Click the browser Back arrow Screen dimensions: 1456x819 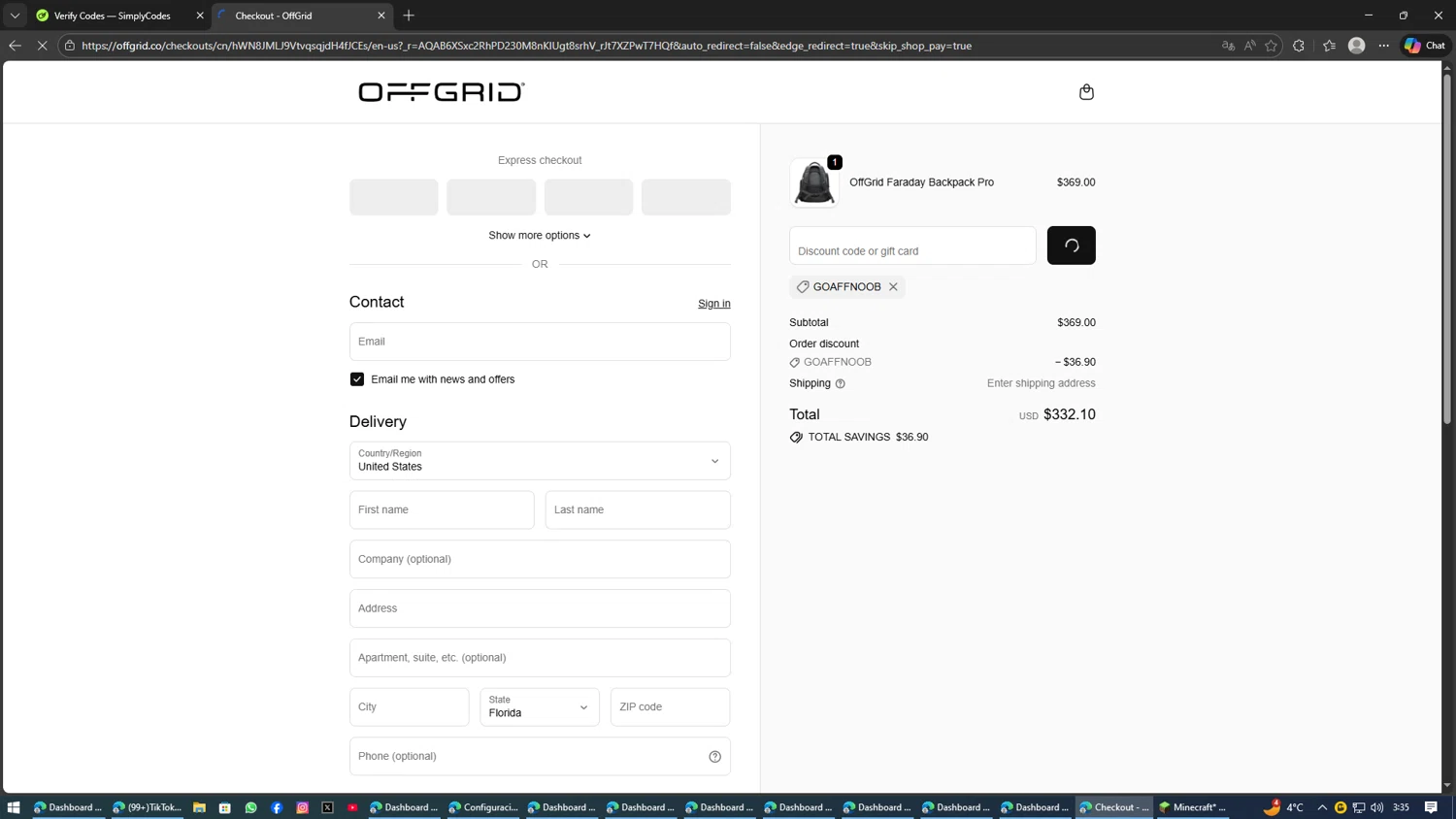[x=15, y=46]
